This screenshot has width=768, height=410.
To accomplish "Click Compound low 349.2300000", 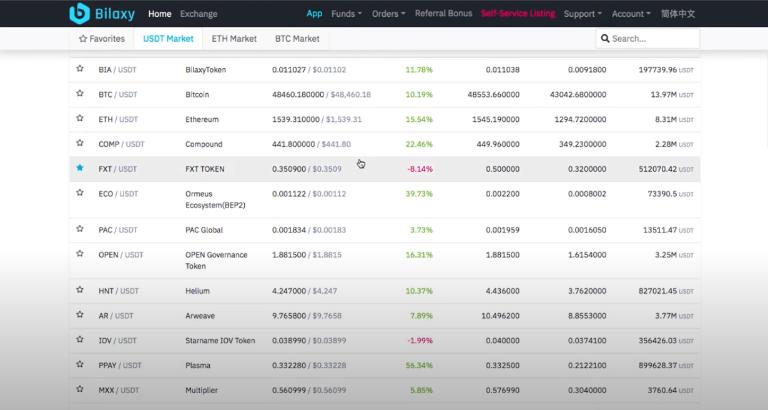I will (582, 144).
